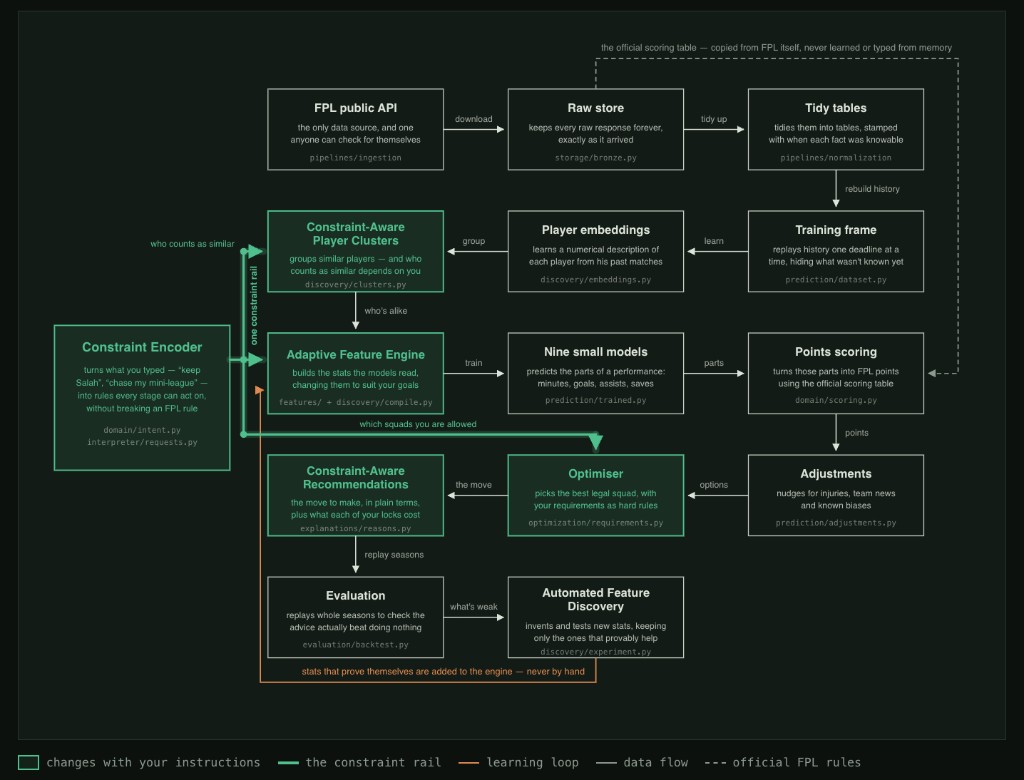Click the domain/intent.py file path
Screen dimensions: 1024x780
coord(142,430)
